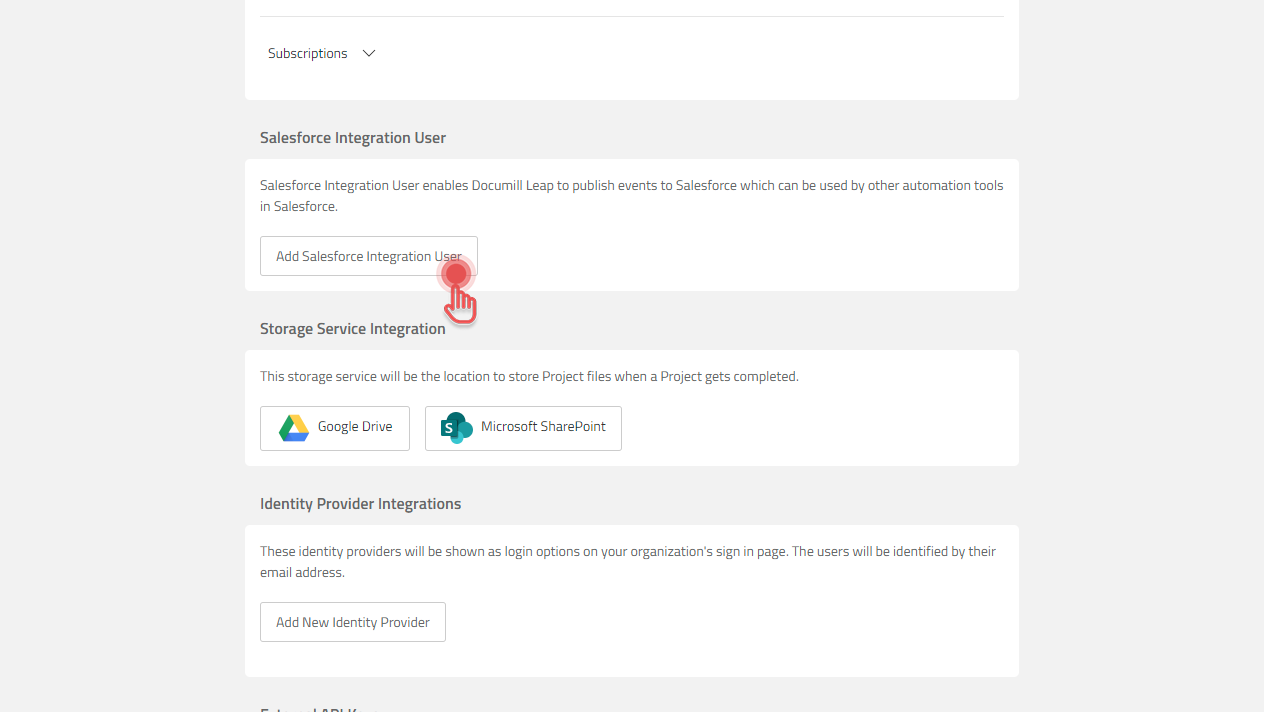Click the External API Keys heading
This screenshot has width=1264, height=712.
click(x=310, y=710)
